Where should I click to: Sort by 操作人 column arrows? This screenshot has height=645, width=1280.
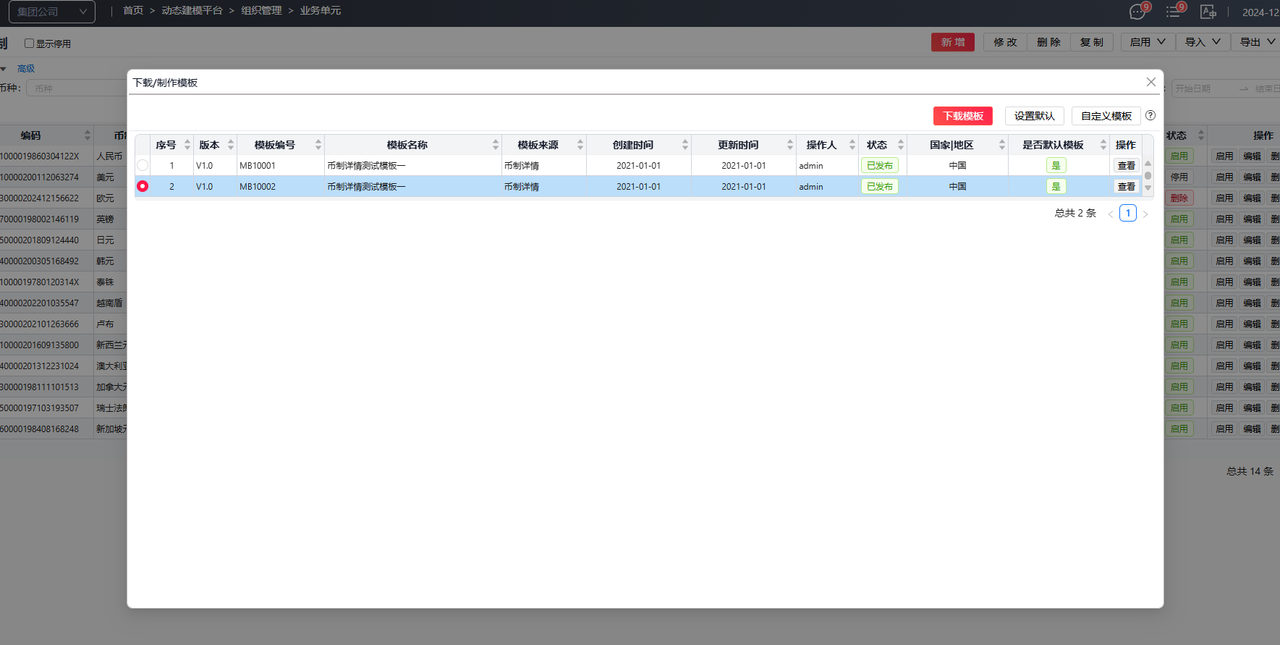851,145
